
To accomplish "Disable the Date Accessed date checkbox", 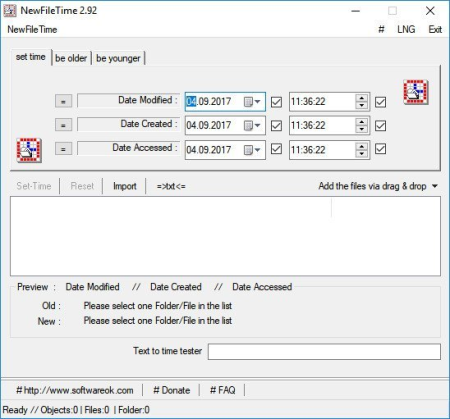I will [x=276, y=149].
